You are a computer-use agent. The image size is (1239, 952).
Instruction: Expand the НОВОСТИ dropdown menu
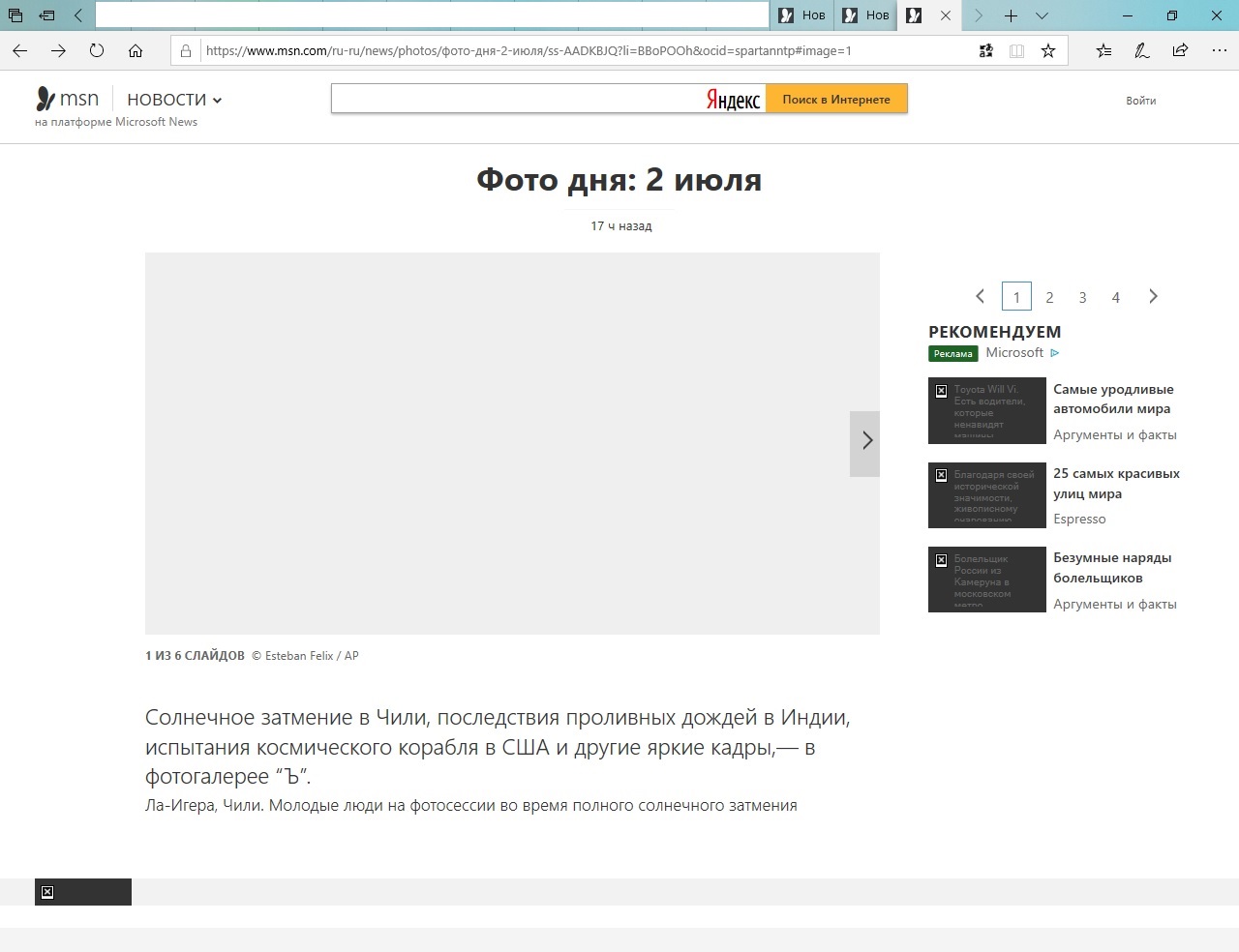coord(174,100)
